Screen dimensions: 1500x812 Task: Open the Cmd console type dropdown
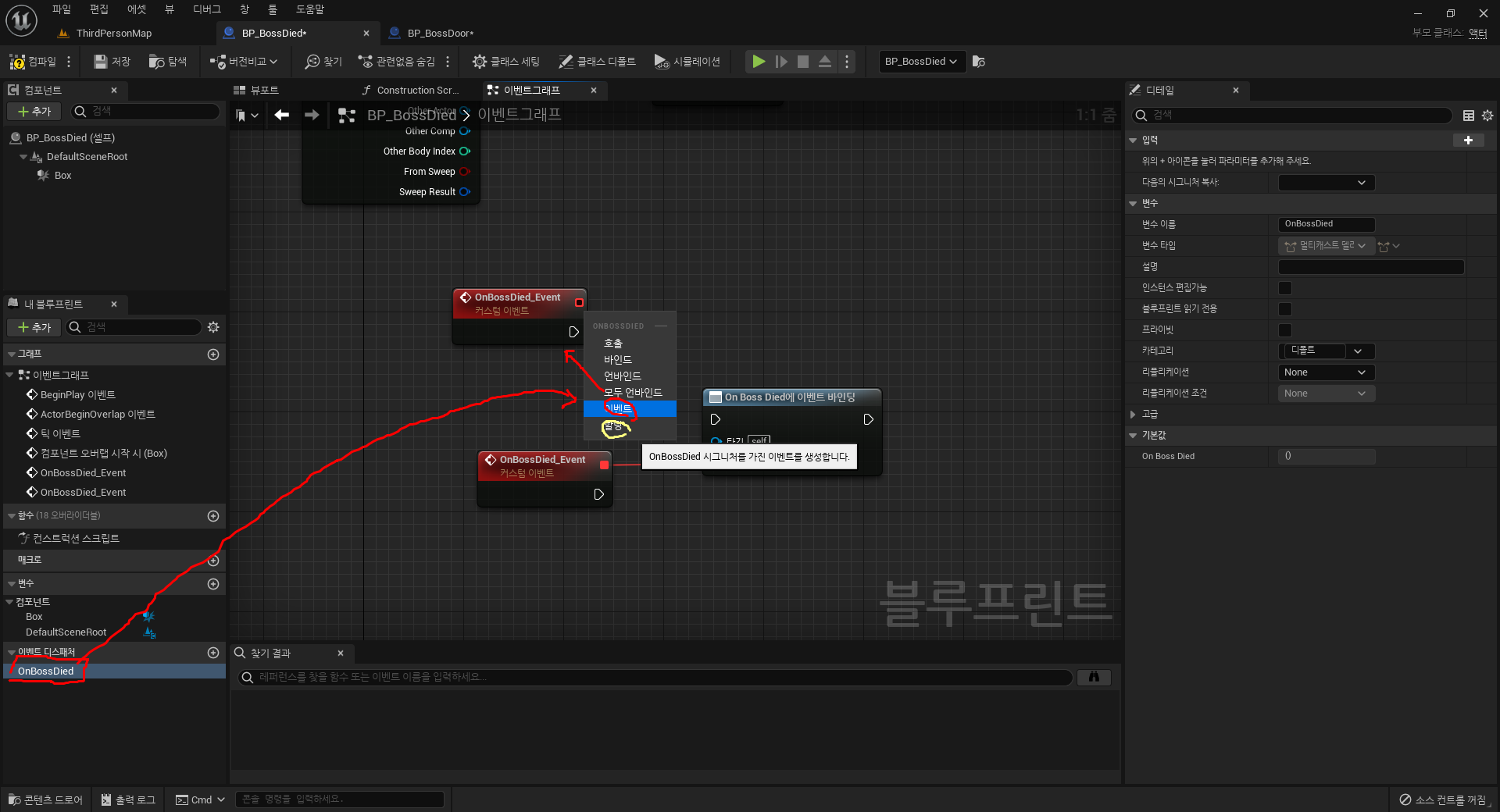point(201,800)
